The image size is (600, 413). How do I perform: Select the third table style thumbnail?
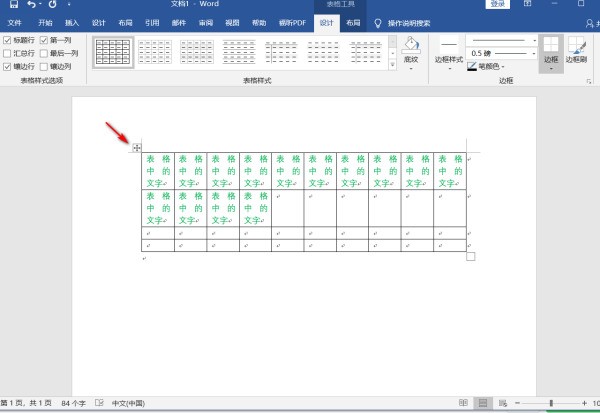(197, 52)
